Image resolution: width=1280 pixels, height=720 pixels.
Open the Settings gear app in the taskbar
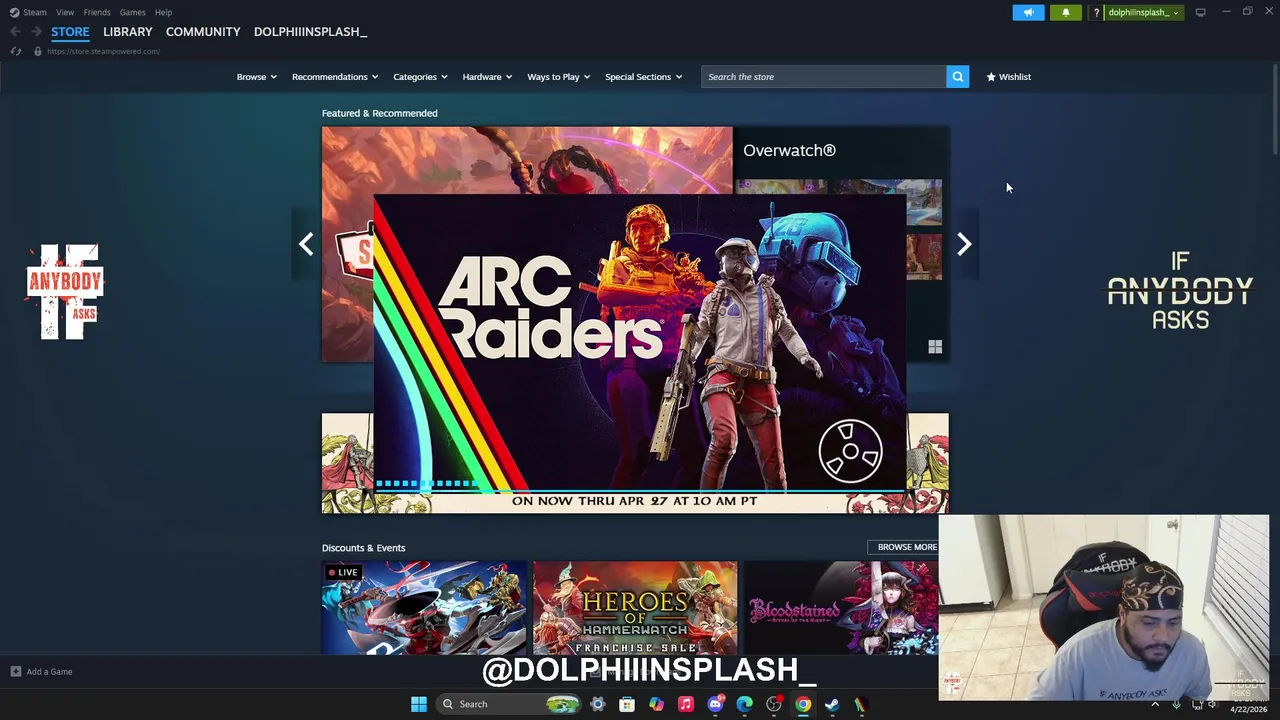coord(598,704)
